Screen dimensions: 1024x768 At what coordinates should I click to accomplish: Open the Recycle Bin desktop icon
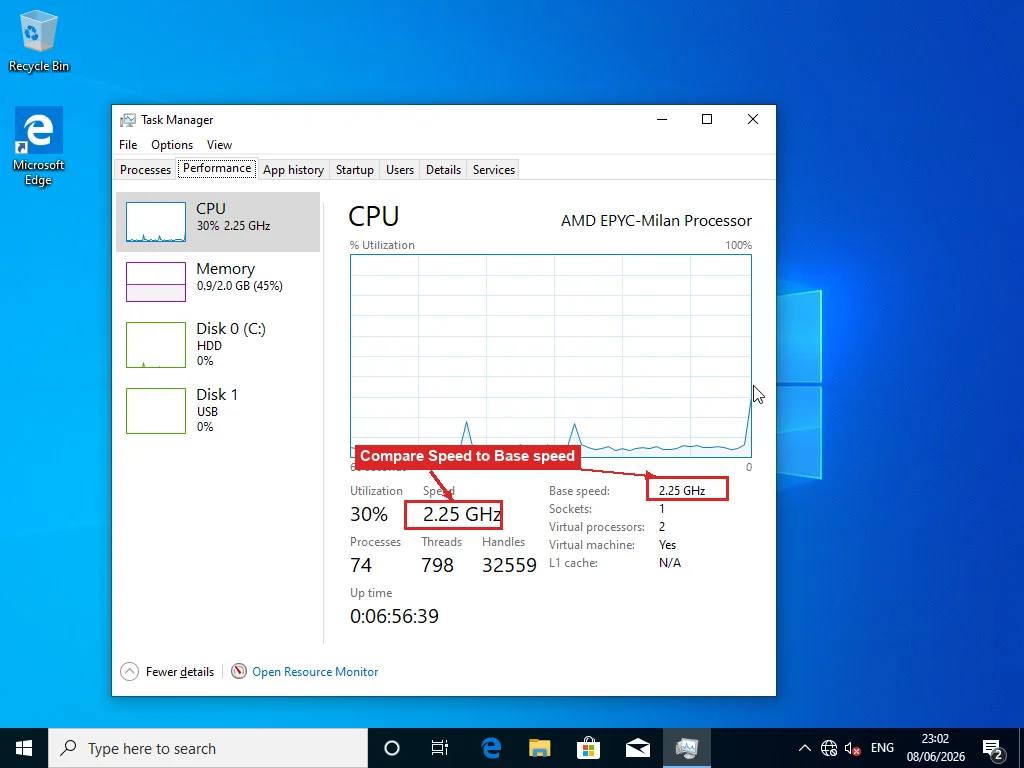pyautogui.click(x=39, y=40)
